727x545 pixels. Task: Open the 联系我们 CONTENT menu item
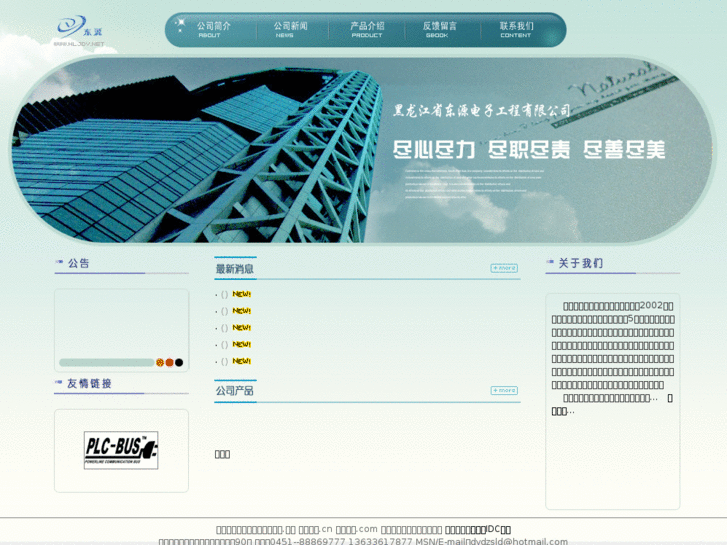[x=516, y=30]
